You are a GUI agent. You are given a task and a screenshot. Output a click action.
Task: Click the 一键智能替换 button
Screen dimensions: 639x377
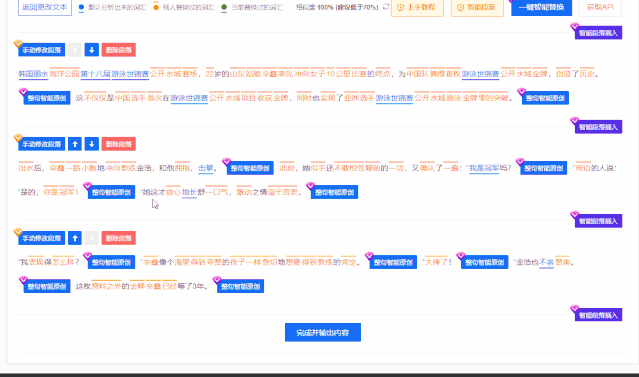point(541,7)
